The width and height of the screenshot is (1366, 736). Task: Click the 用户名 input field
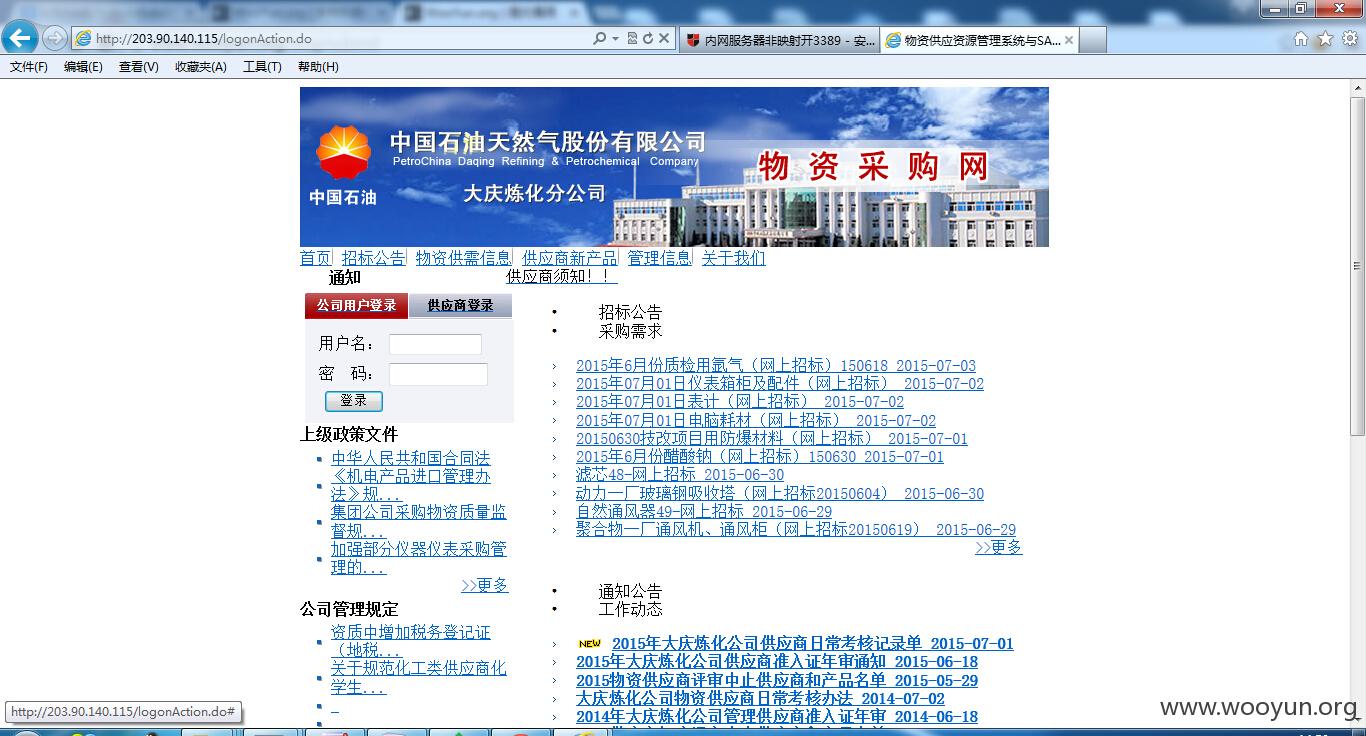435,344
